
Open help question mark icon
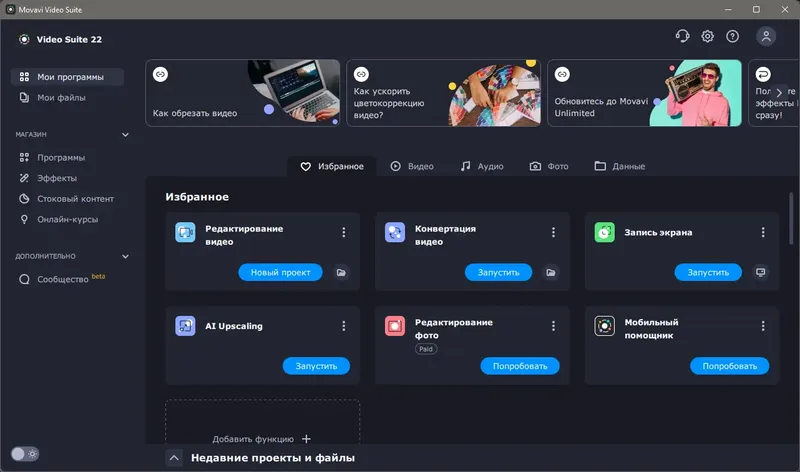click(733, 36)
